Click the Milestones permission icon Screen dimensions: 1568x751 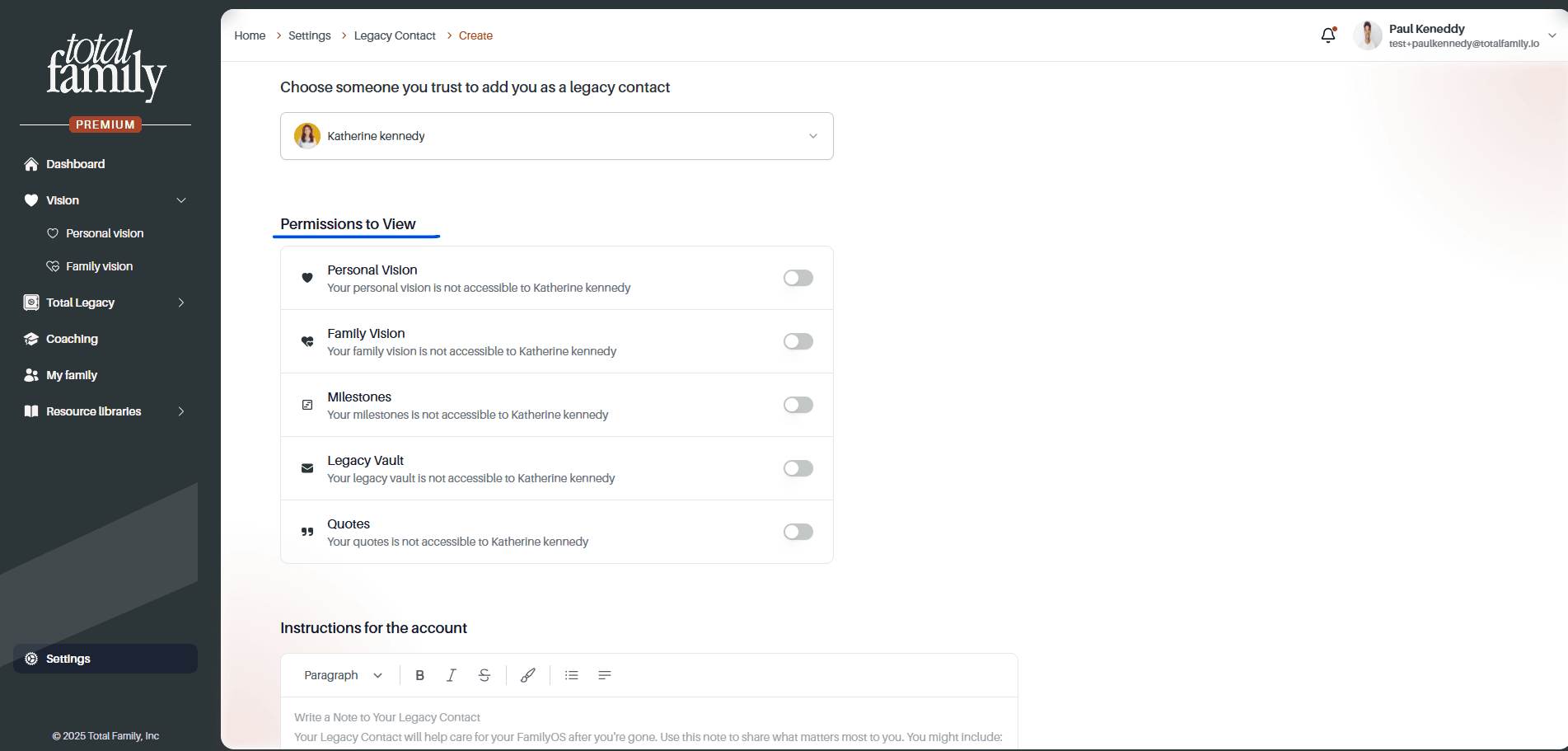307,405
